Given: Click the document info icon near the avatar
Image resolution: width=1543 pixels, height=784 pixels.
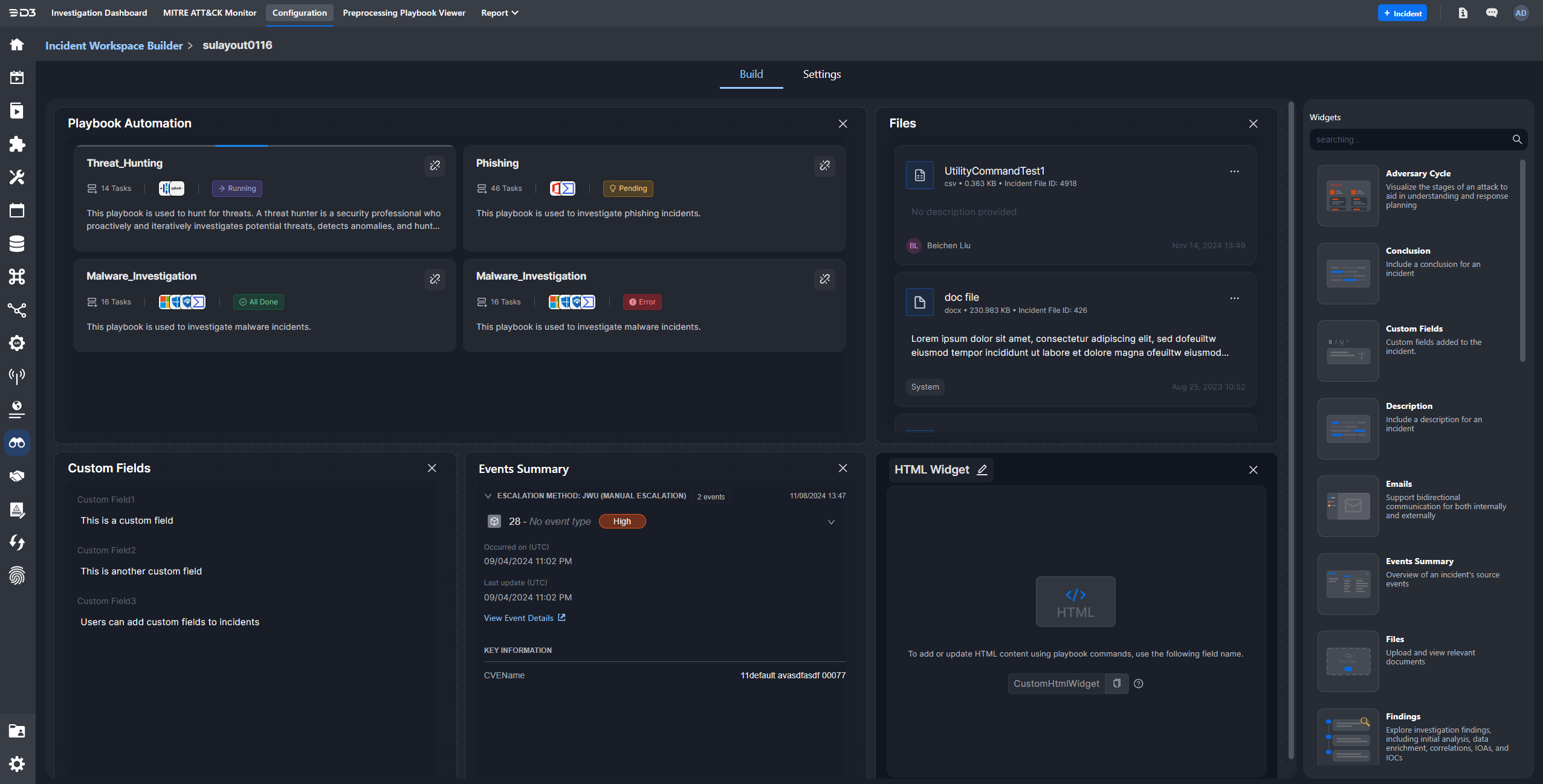Looking at the screenshot, I should [x=1463, y=12].
